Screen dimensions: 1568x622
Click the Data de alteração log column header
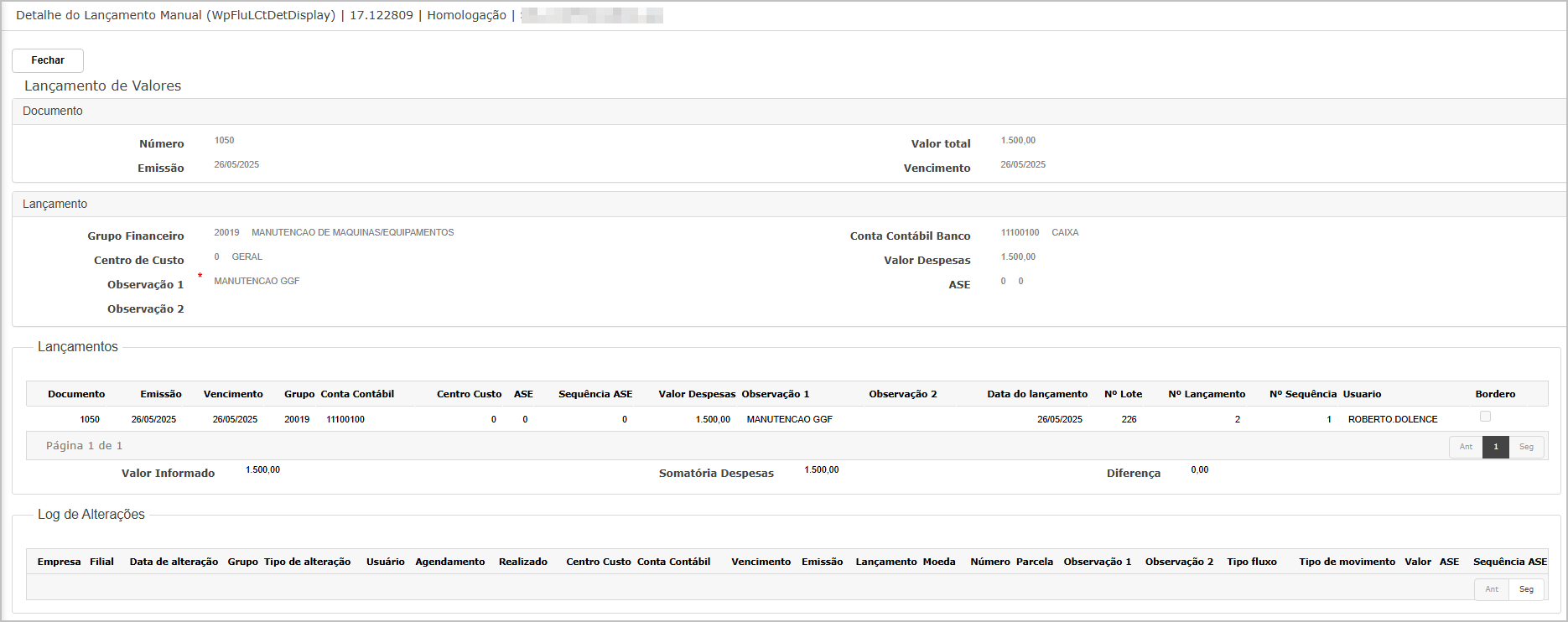click(x=174, y=562)
